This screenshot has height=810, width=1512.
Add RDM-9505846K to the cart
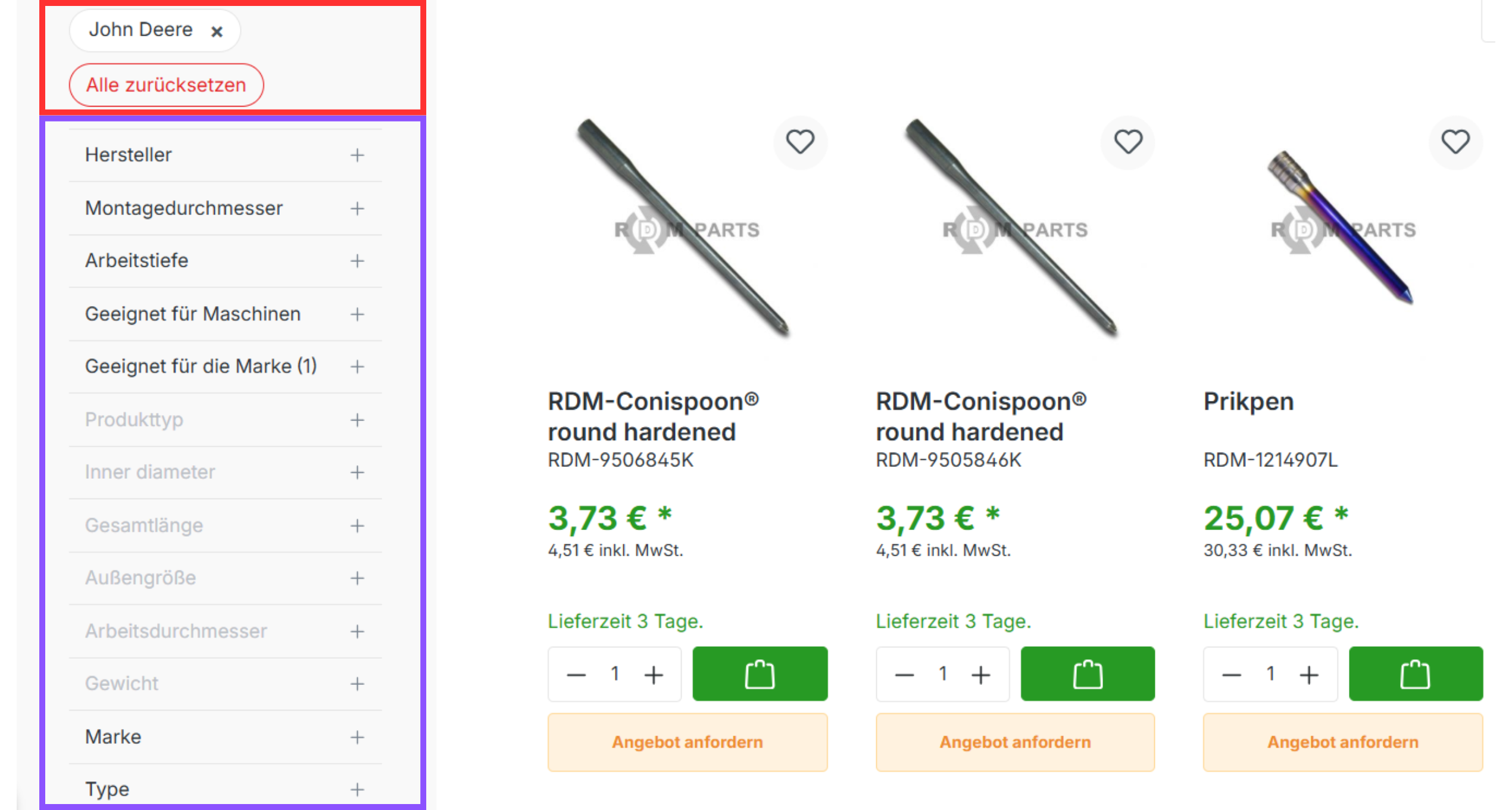click(1087, 674)
